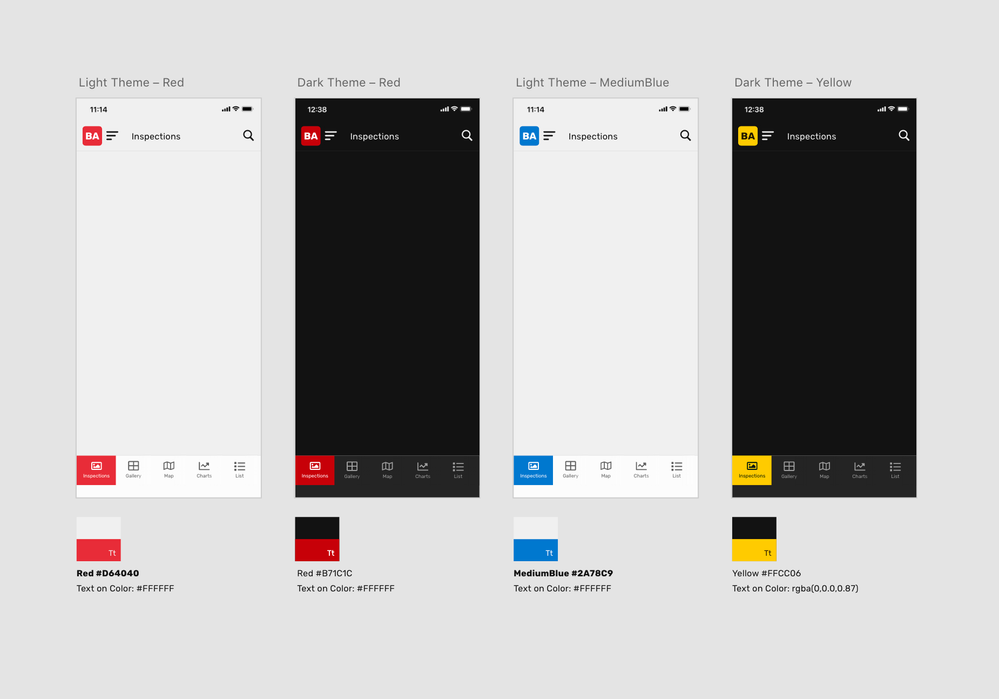This screenshot has width=999, height=699.
Task: Click Inspections title in MediumBlue mockup header
Action: point(593,136)
